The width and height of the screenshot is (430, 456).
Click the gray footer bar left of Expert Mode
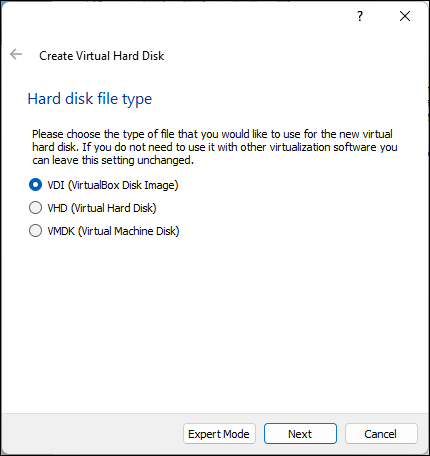coord(92,434)
